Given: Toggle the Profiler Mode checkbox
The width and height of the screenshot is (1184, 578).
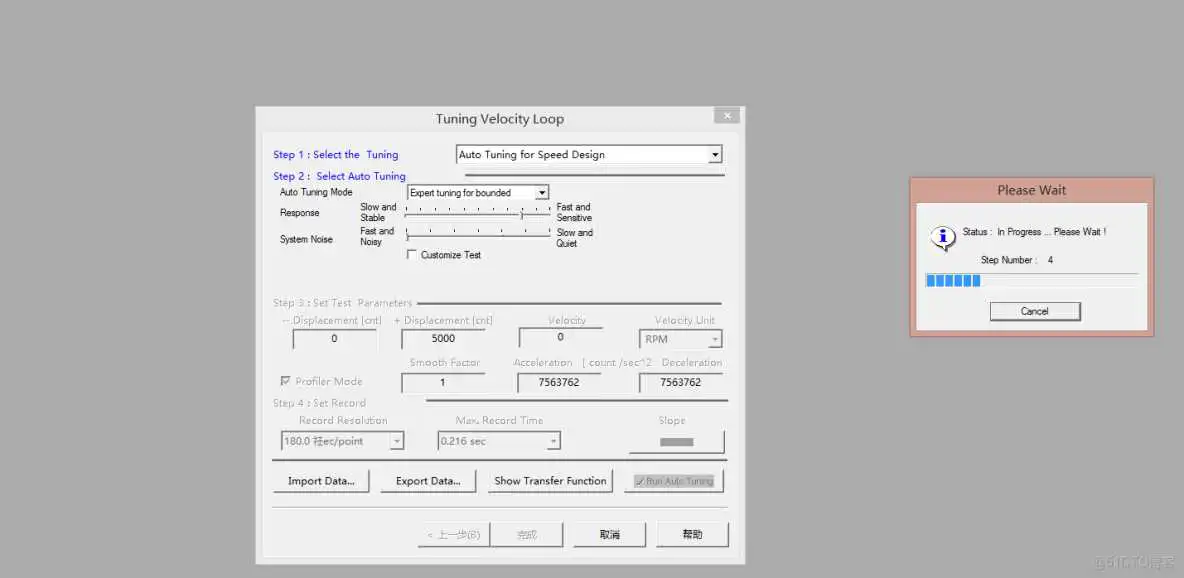Looking at the screenshot, I should (x=285, y=381).
